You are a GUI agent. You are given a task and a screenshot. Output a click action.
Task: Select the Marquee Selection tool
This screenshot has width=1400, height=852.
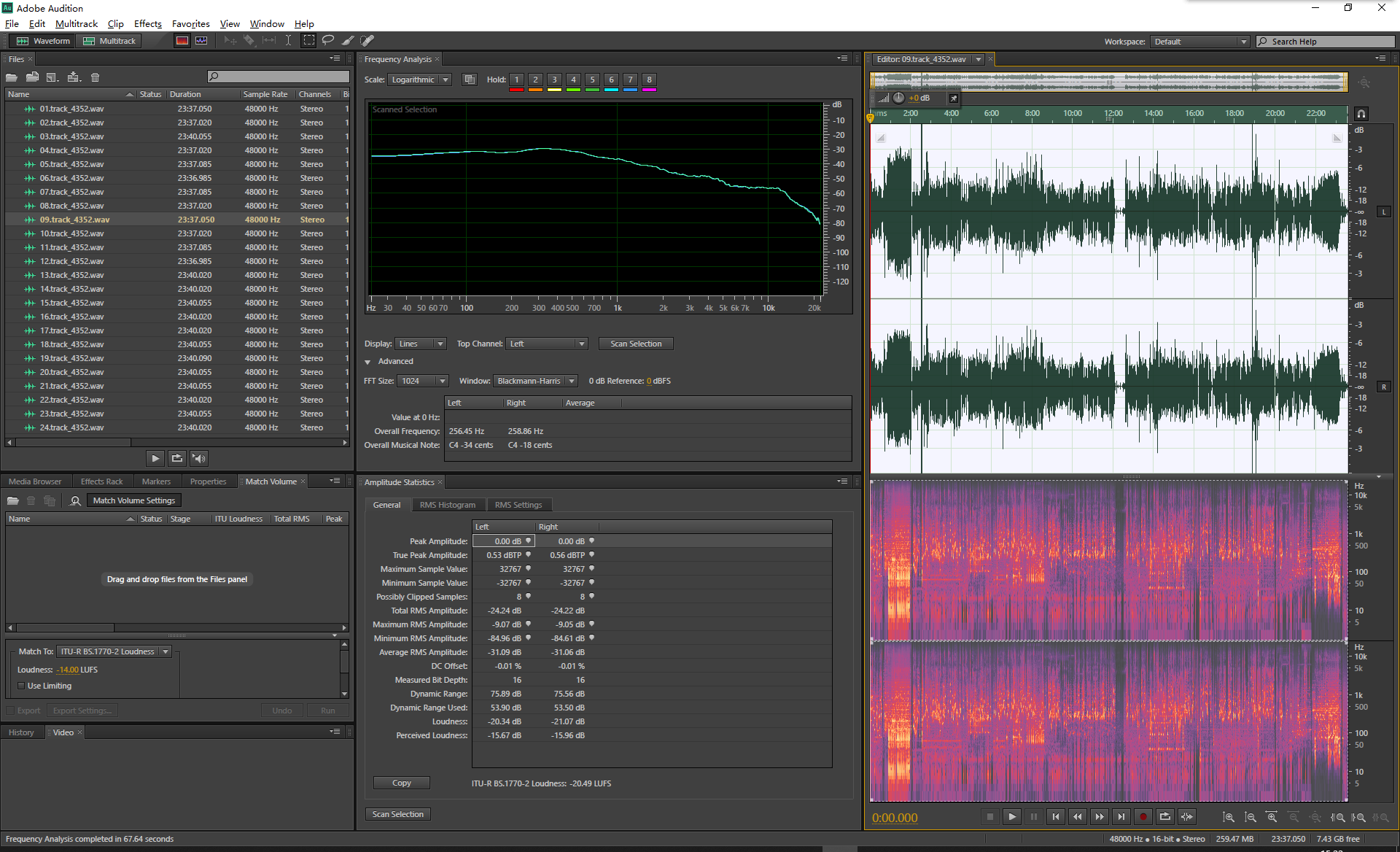coord(309,41)
